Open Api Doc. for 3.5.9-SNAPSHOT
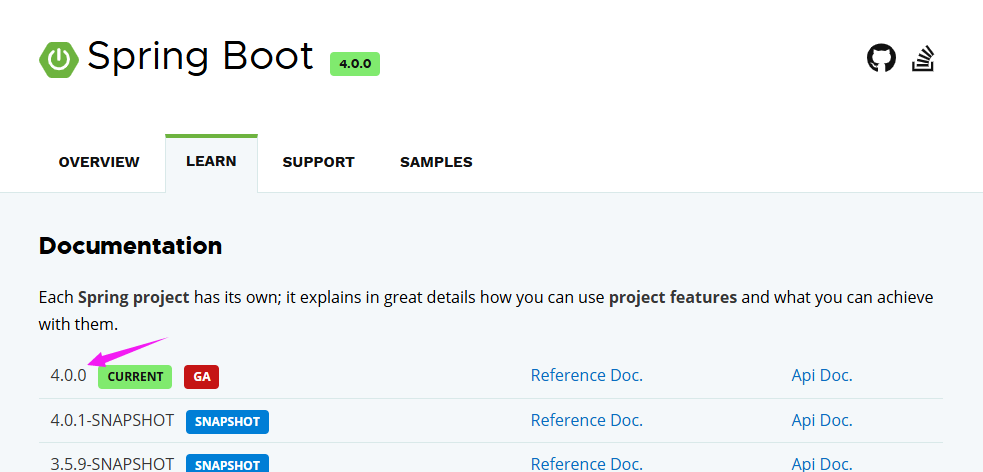Viewport: 983px width, 472px height. [x=822, y=464]
